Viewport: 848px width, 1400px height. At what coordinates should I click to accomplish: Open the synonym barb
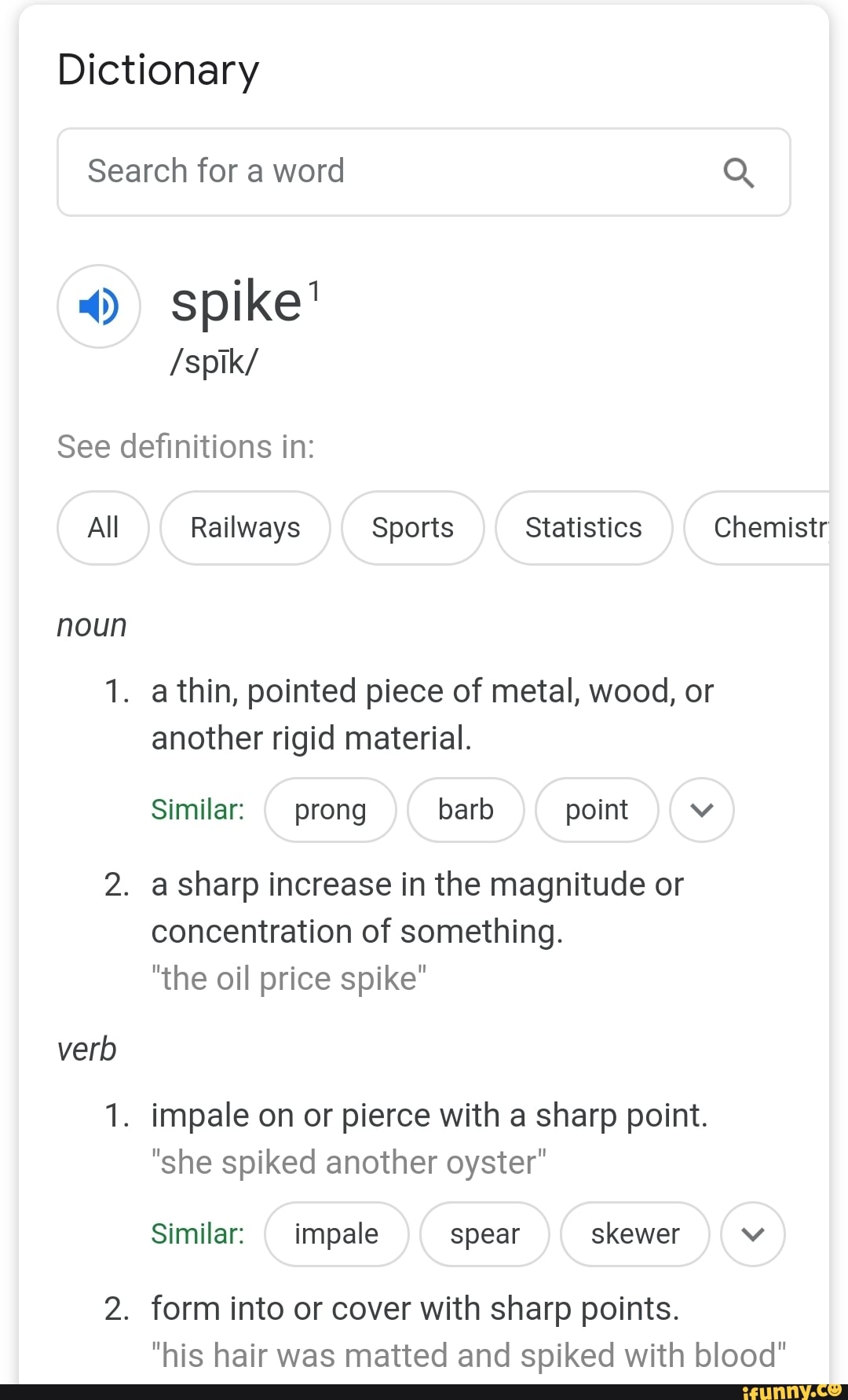click(x=466, y=810)
